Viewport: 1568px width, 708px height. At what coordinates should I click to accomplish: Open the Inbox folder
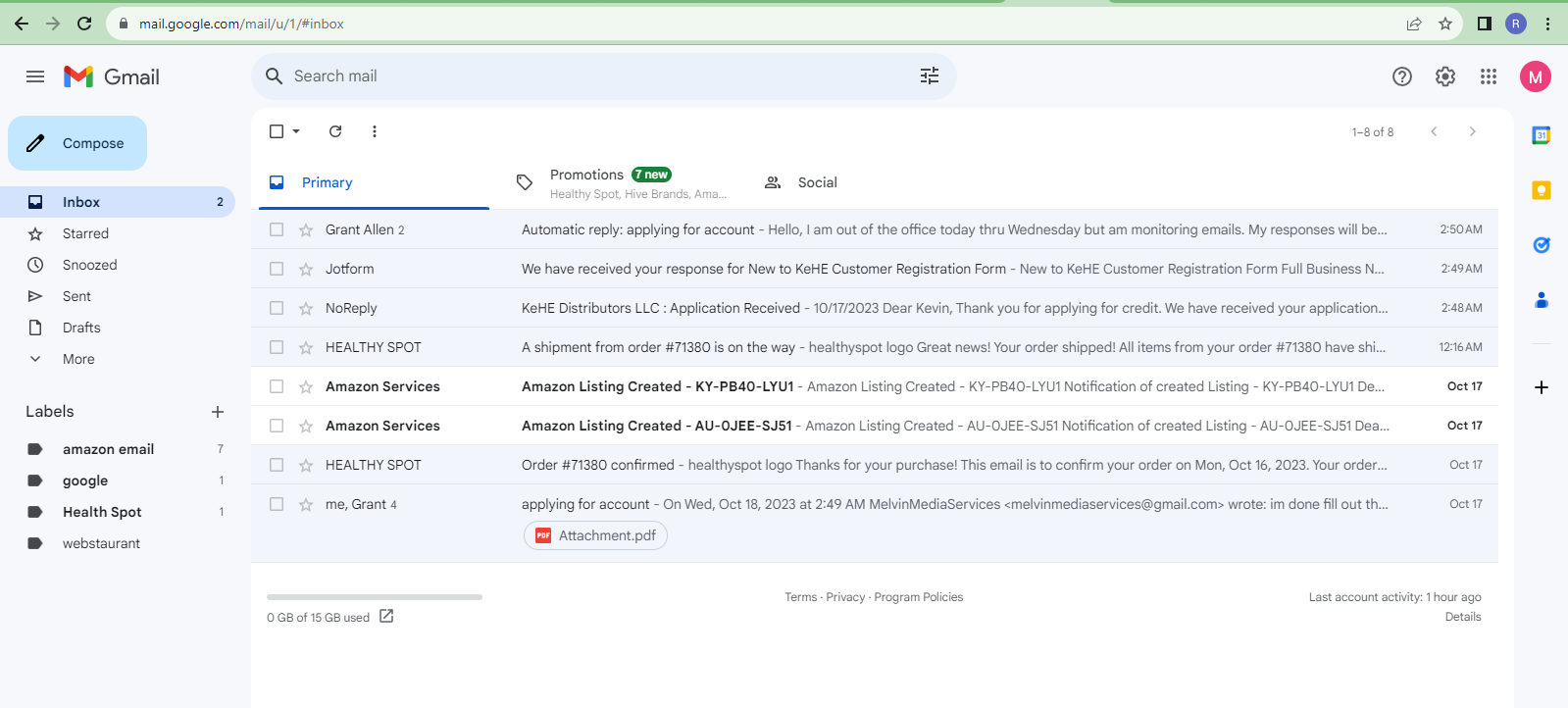118,202
